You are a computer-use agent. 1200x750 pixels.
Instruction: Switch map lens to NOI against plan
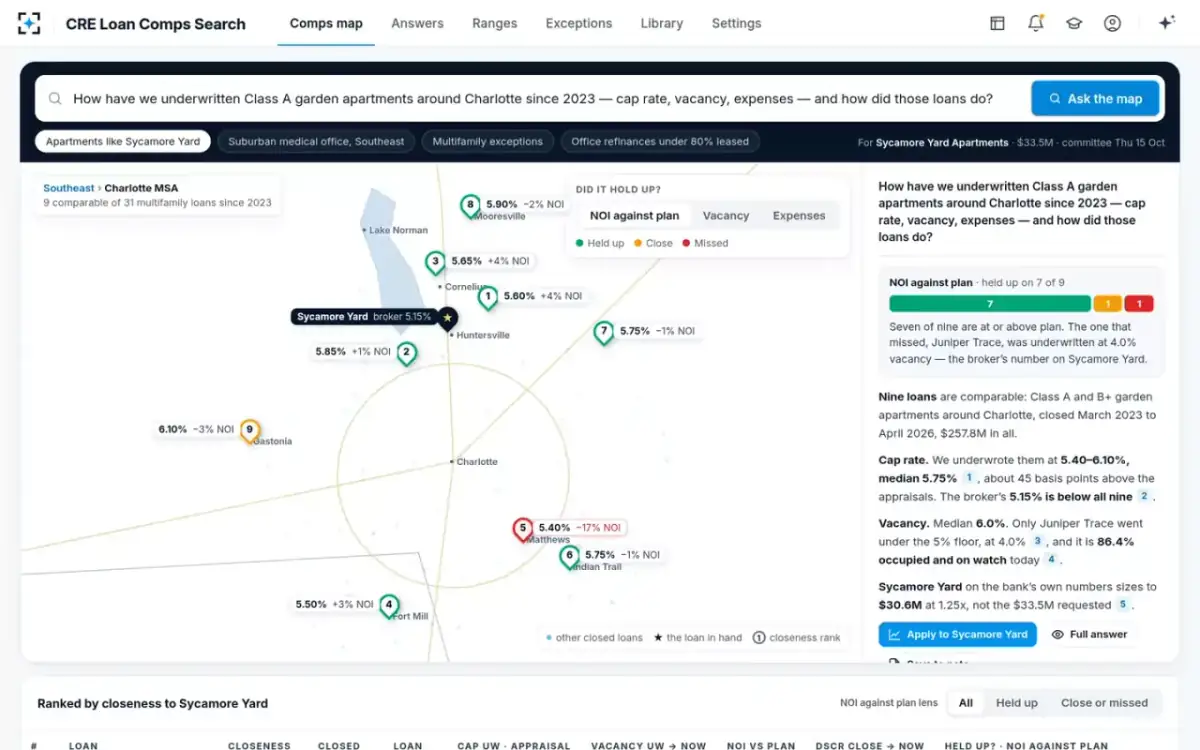coord(634,216)
